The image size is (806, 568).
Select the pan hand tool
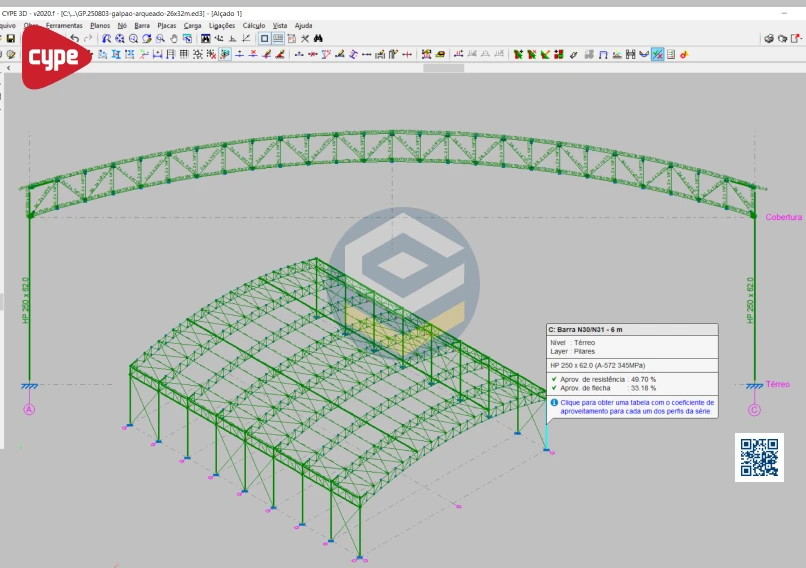pyautogui.click(x=174, y=39)
